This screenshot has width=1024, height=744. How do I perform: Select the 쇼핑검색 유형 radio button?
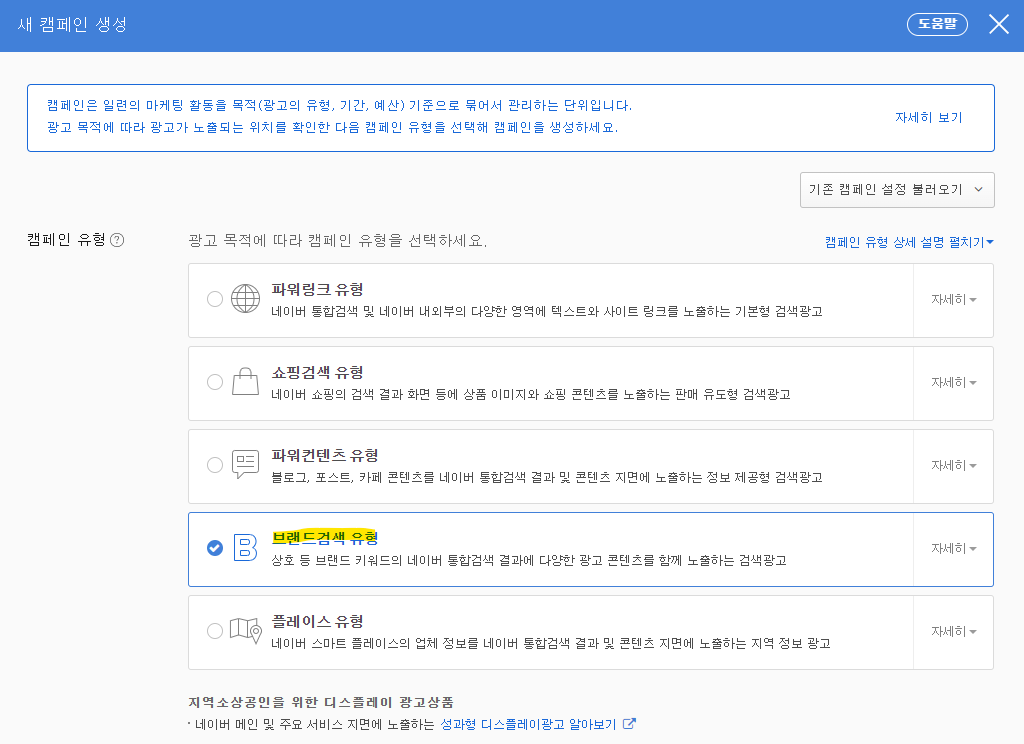point(215,382)
